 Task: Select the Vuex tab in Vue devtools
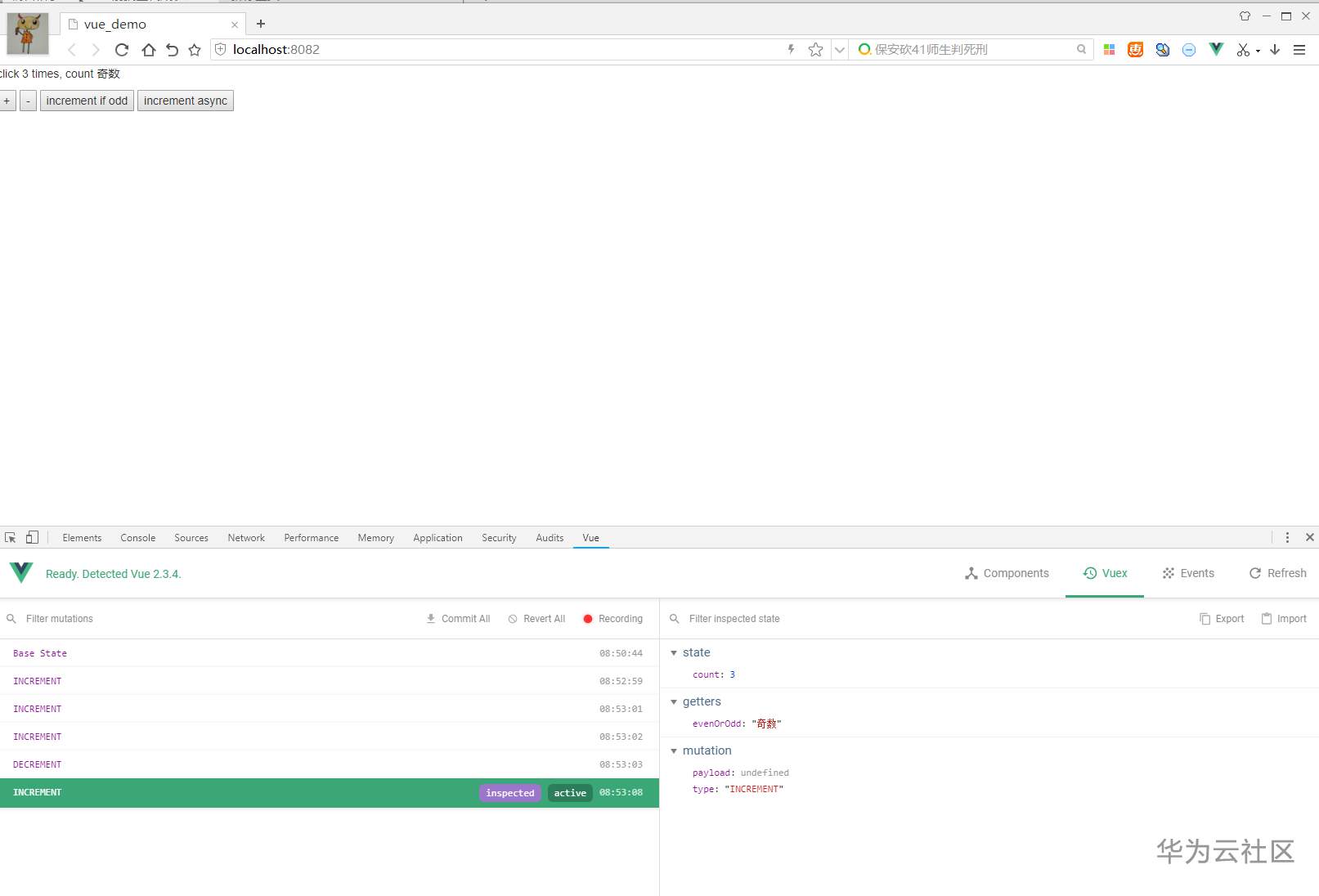click(x=1105, y=573)
